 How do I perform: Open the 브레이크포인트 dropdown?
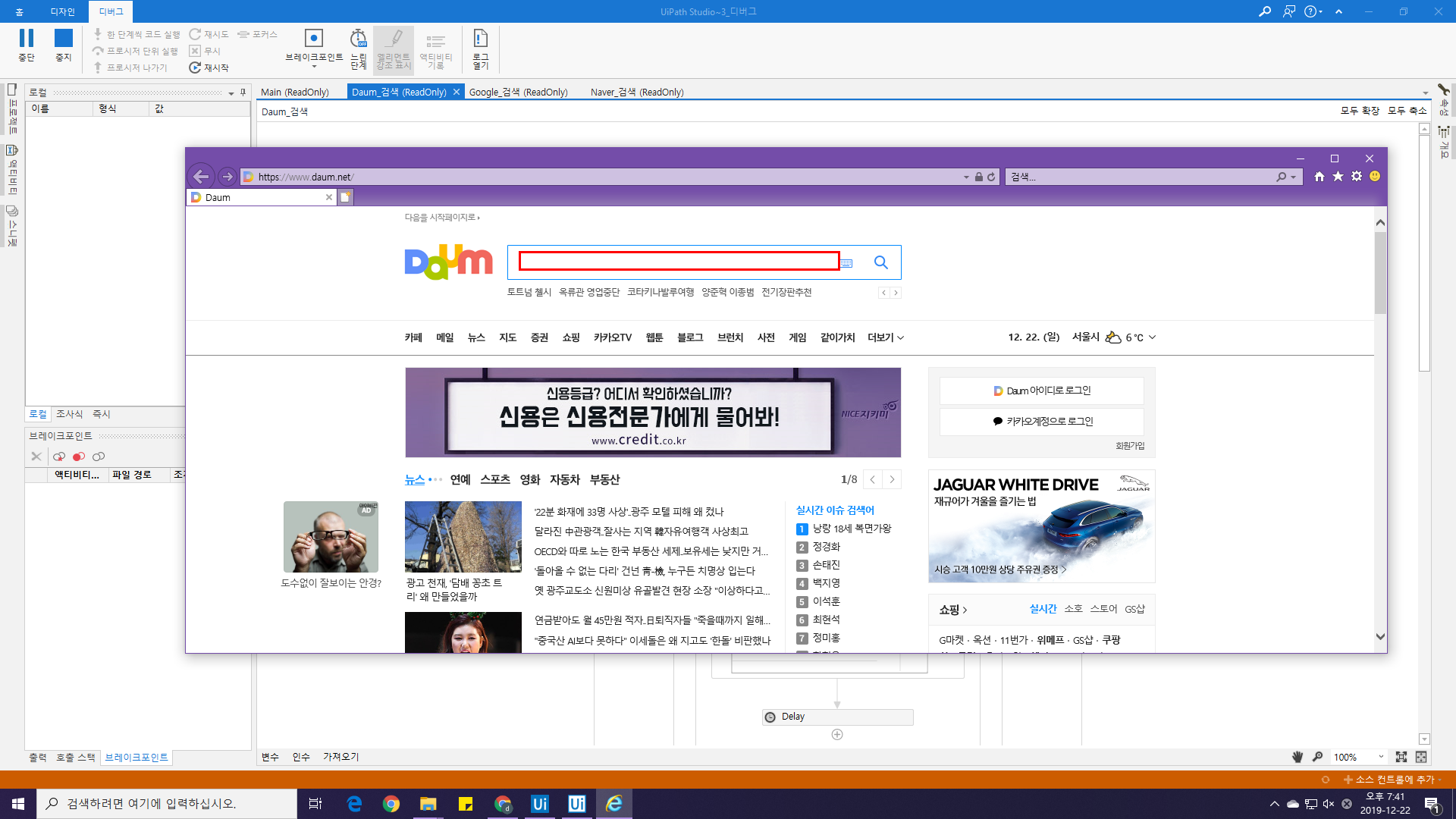[314, 67]
